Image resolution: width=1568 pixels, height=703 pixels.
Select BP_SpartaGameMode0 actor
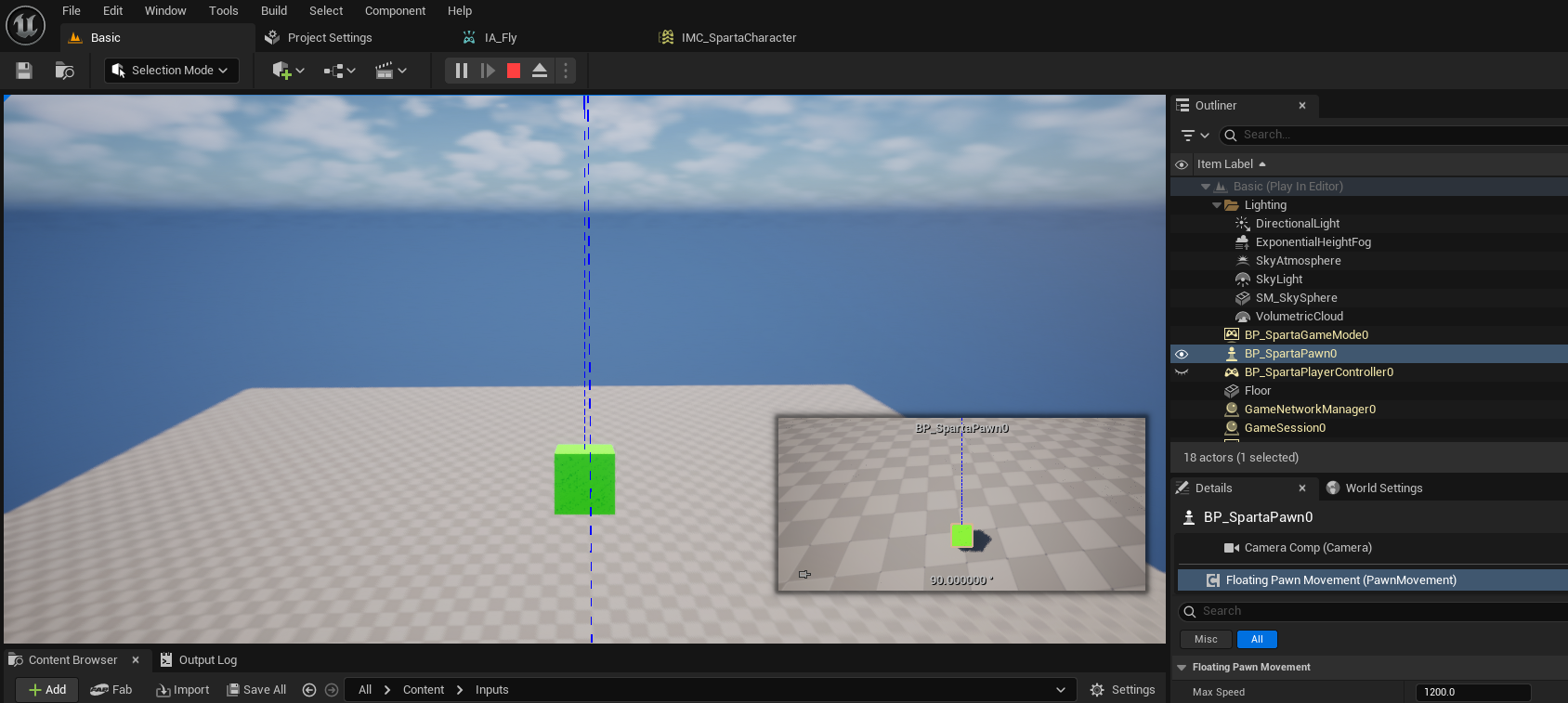coord(1305,335)
